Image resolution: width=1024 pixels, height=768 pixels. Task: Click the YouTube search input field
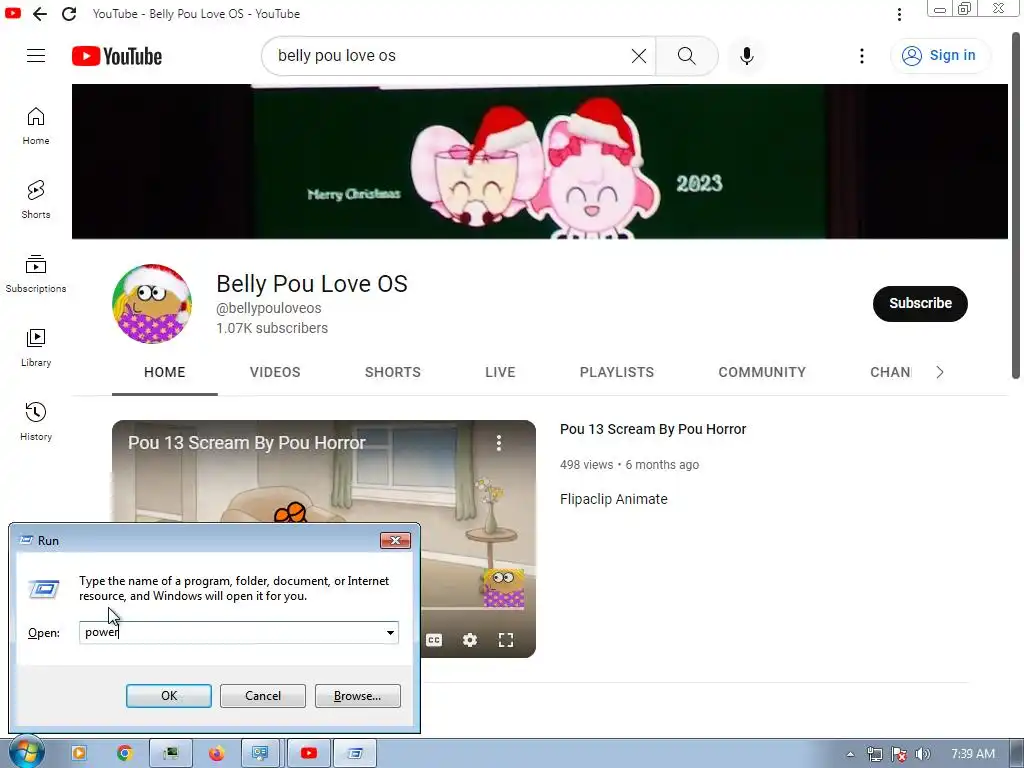pos(451,56)
